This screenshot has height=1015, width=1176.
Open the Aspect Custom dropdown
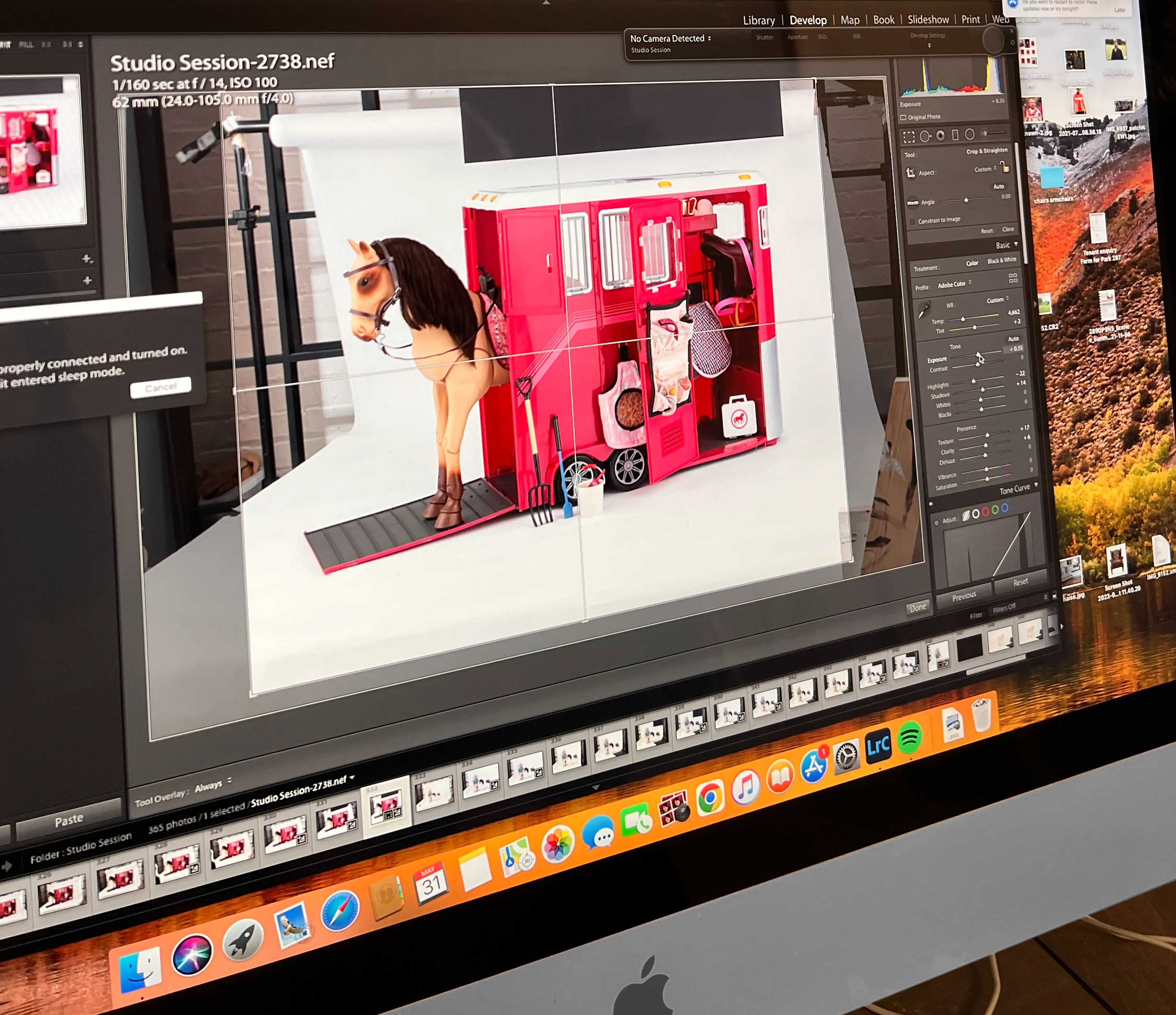(985, 169)
